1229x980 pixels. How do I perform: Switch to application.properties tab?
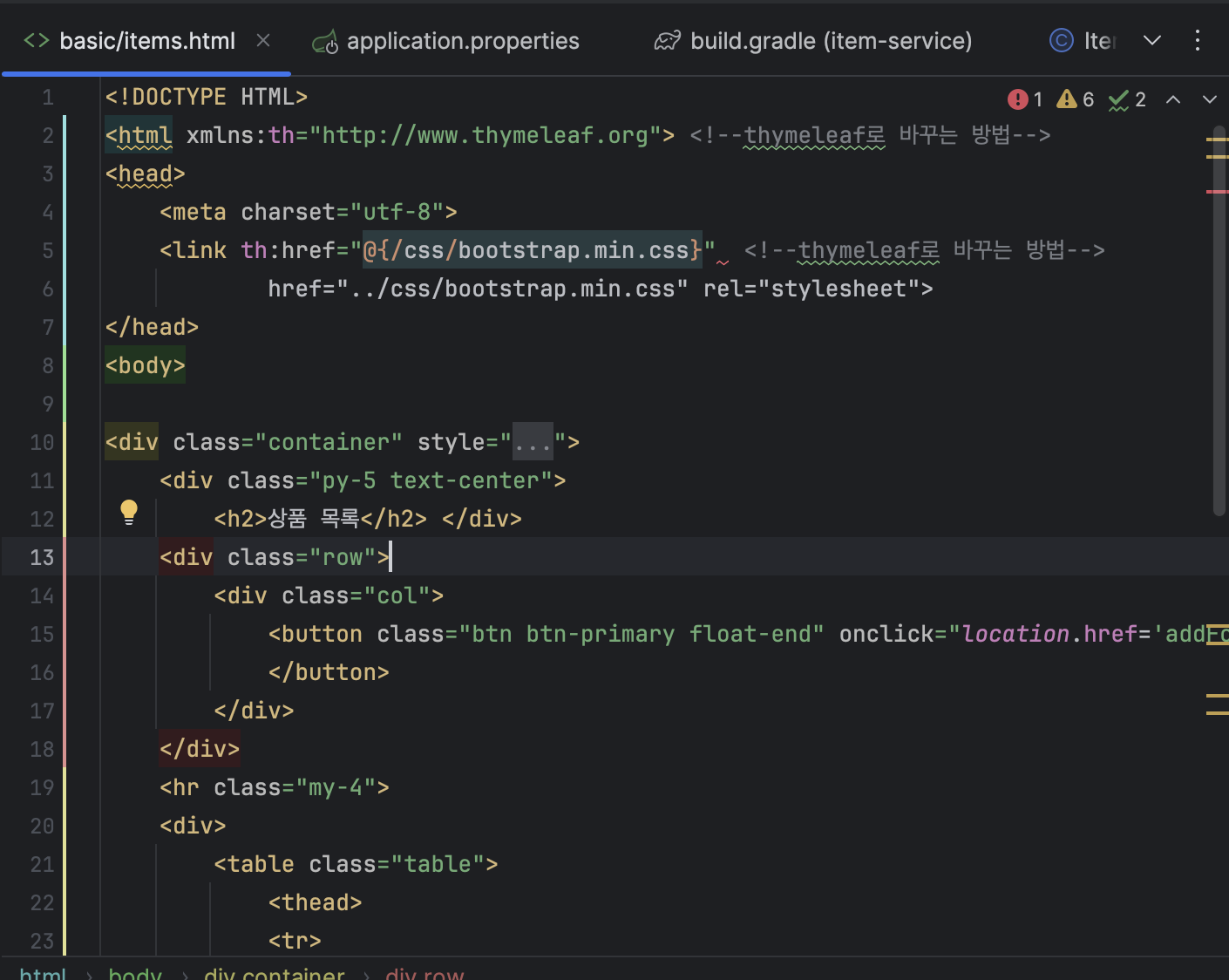(446, 40)
